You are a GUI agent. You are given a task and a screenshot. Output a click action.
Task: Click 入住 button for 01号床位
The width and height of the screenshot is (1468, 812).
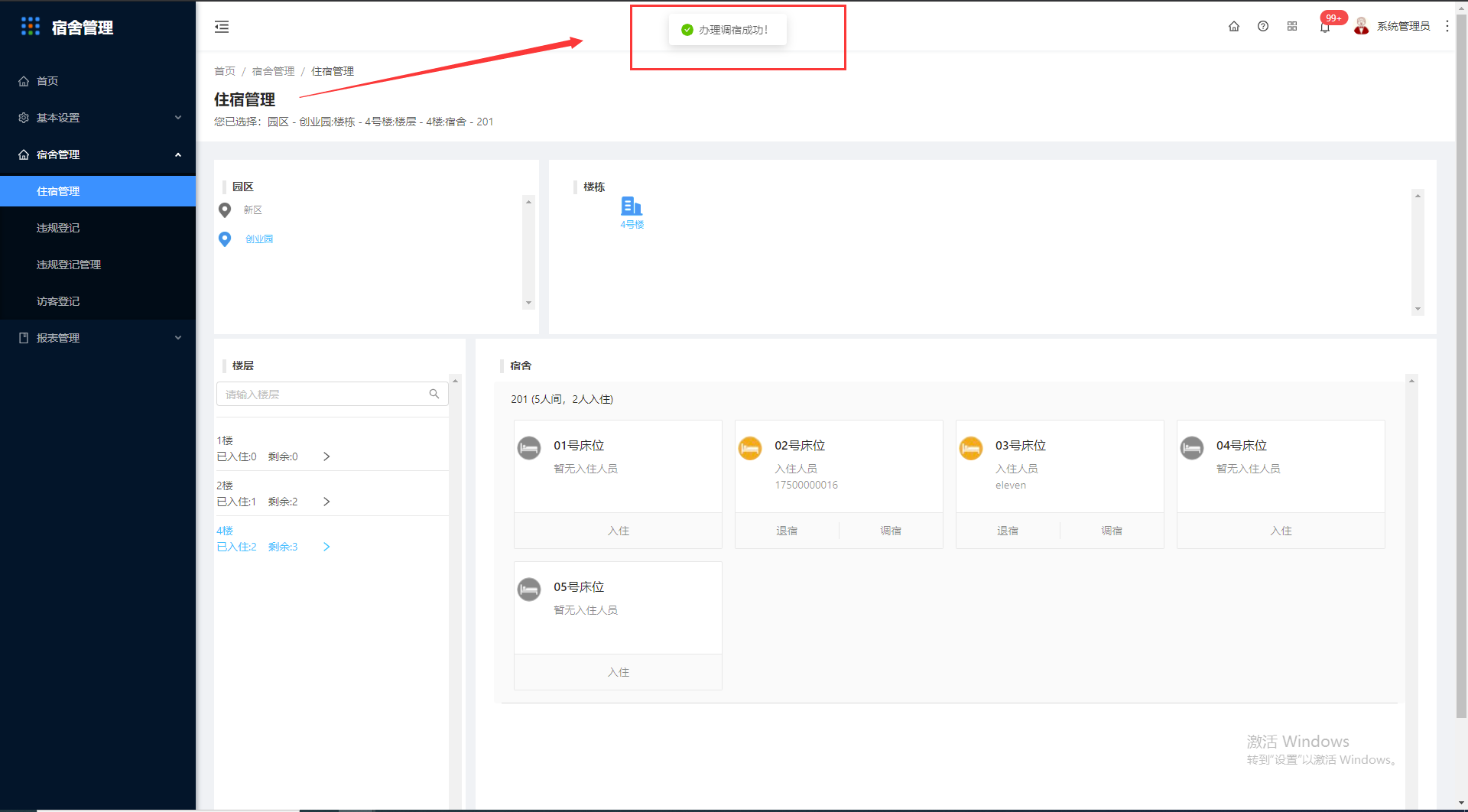[618, 531]
